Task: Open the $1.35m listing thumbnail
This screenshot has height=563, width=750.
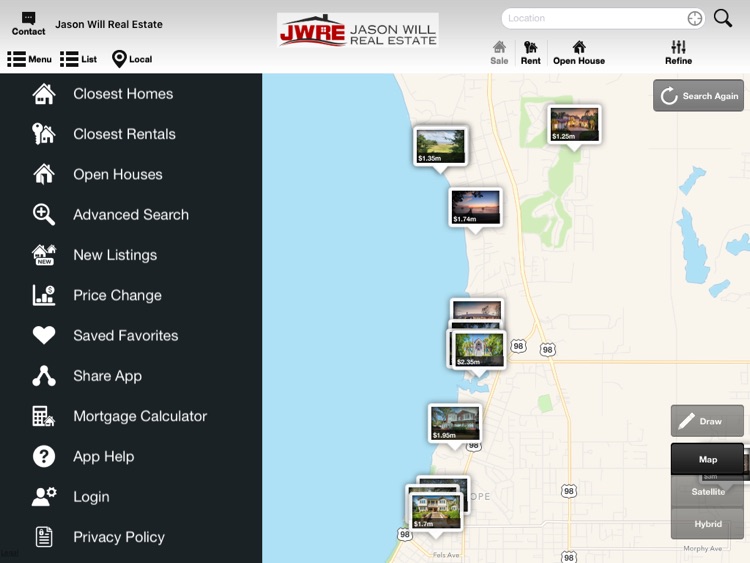Action: (441, 145)
